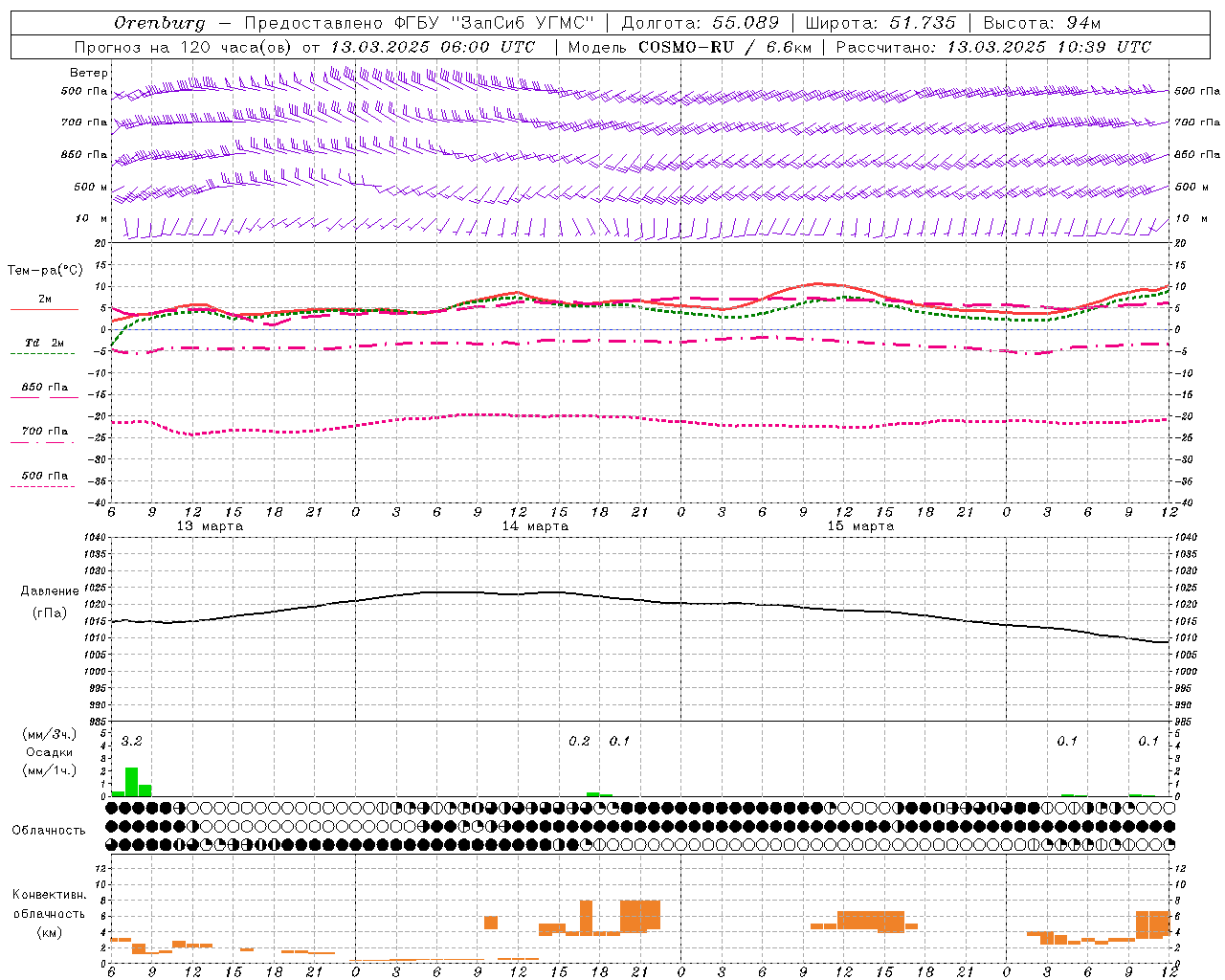The height and width of the screenshot is (980, 1225).
Task: Click the 14 марта date label
Action: (535, 526)
